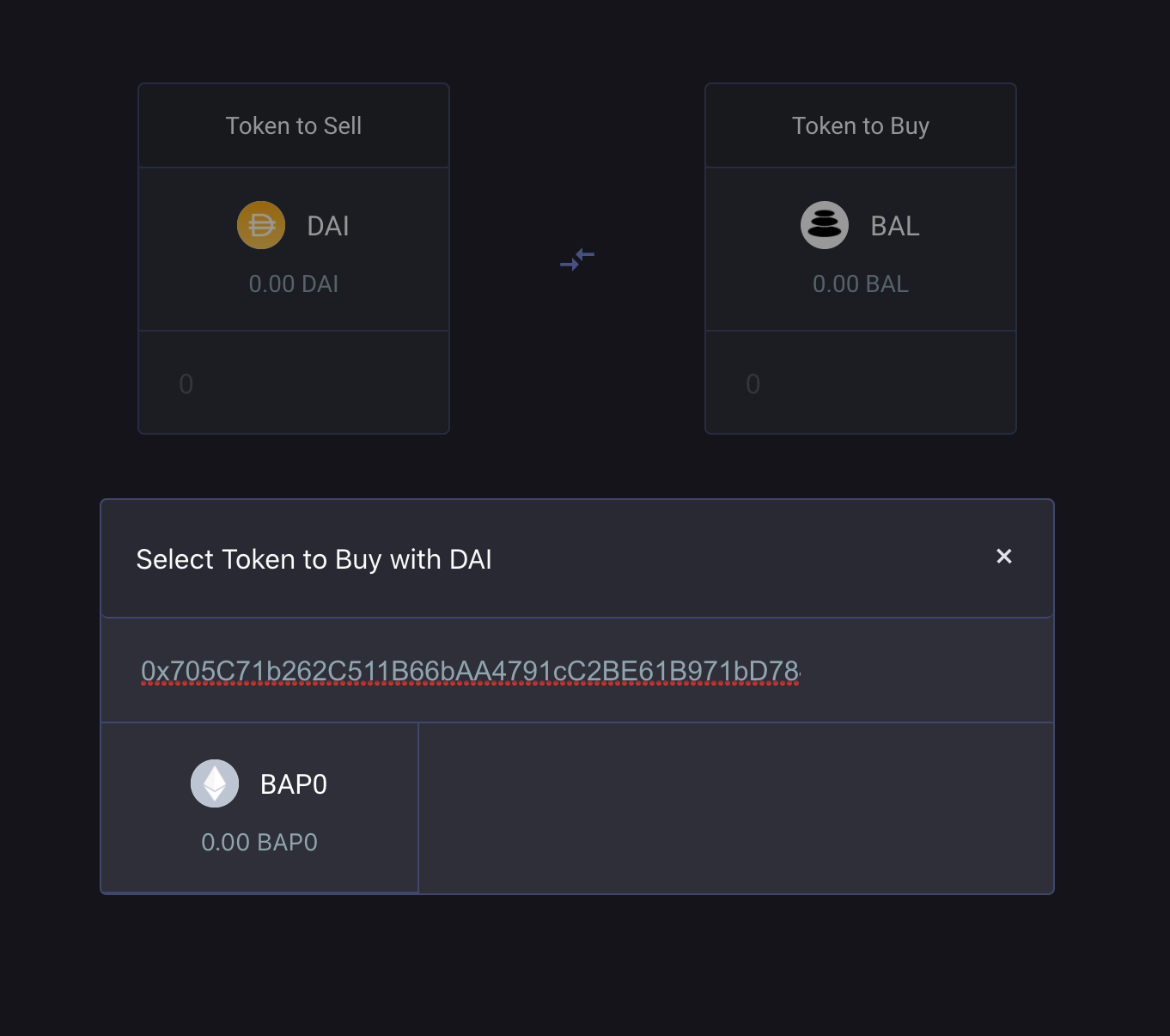Viewport: 1170px width, 1036px height.
Task: Click the DAI token name label
Action: pos(328,226)
